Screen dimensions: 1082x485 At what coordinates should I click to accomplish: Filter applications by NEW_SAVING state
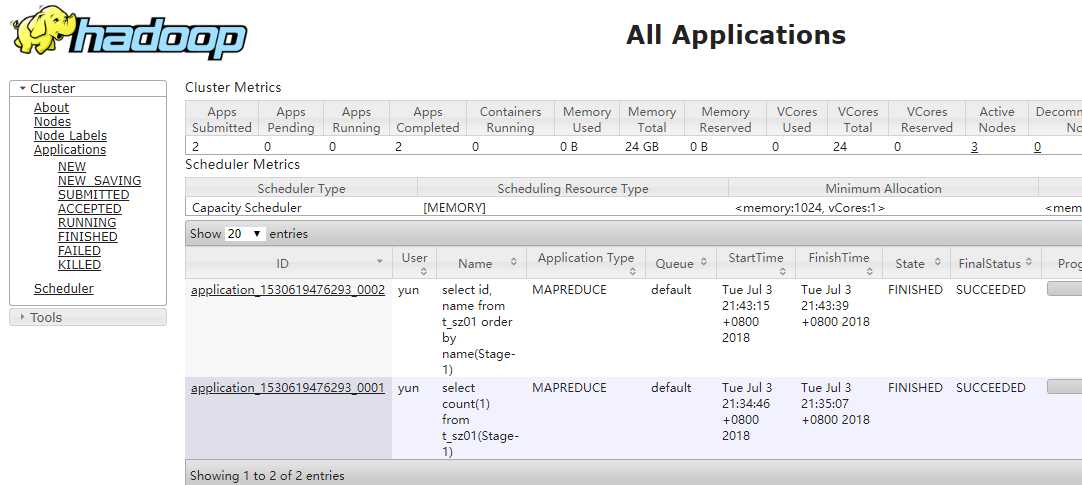coord(99,181)
